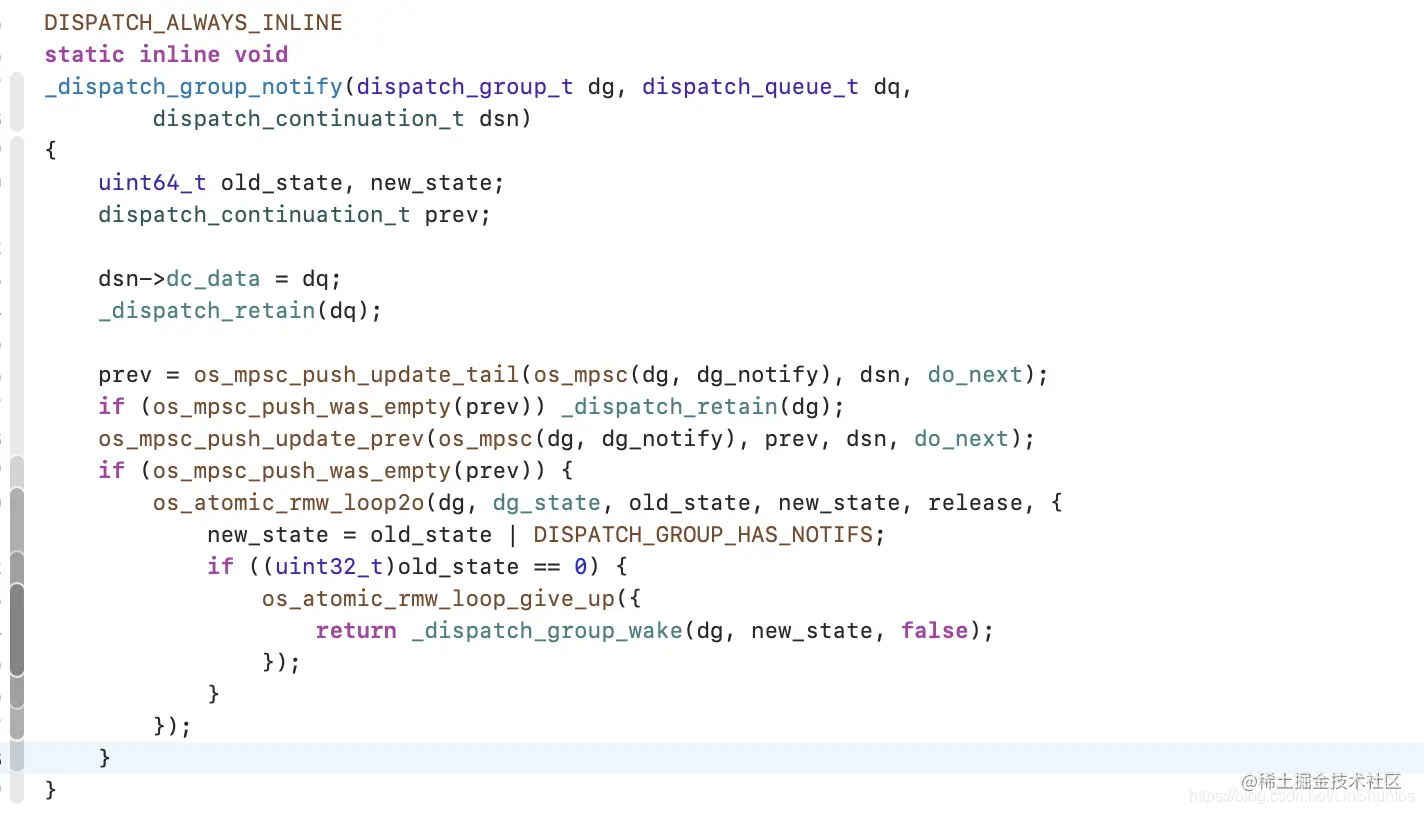Click the os_mpsc_push_update_tail call
1424x814 pixels.
(356, 374)
